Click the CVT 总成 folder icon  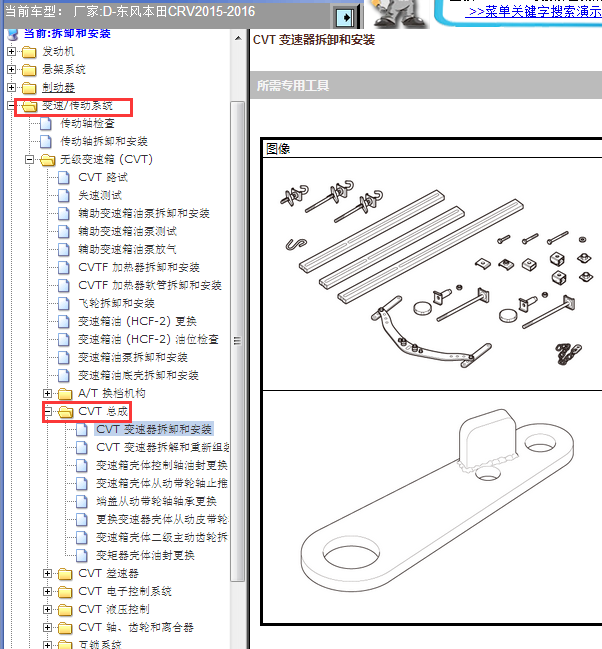click(66, 412)
